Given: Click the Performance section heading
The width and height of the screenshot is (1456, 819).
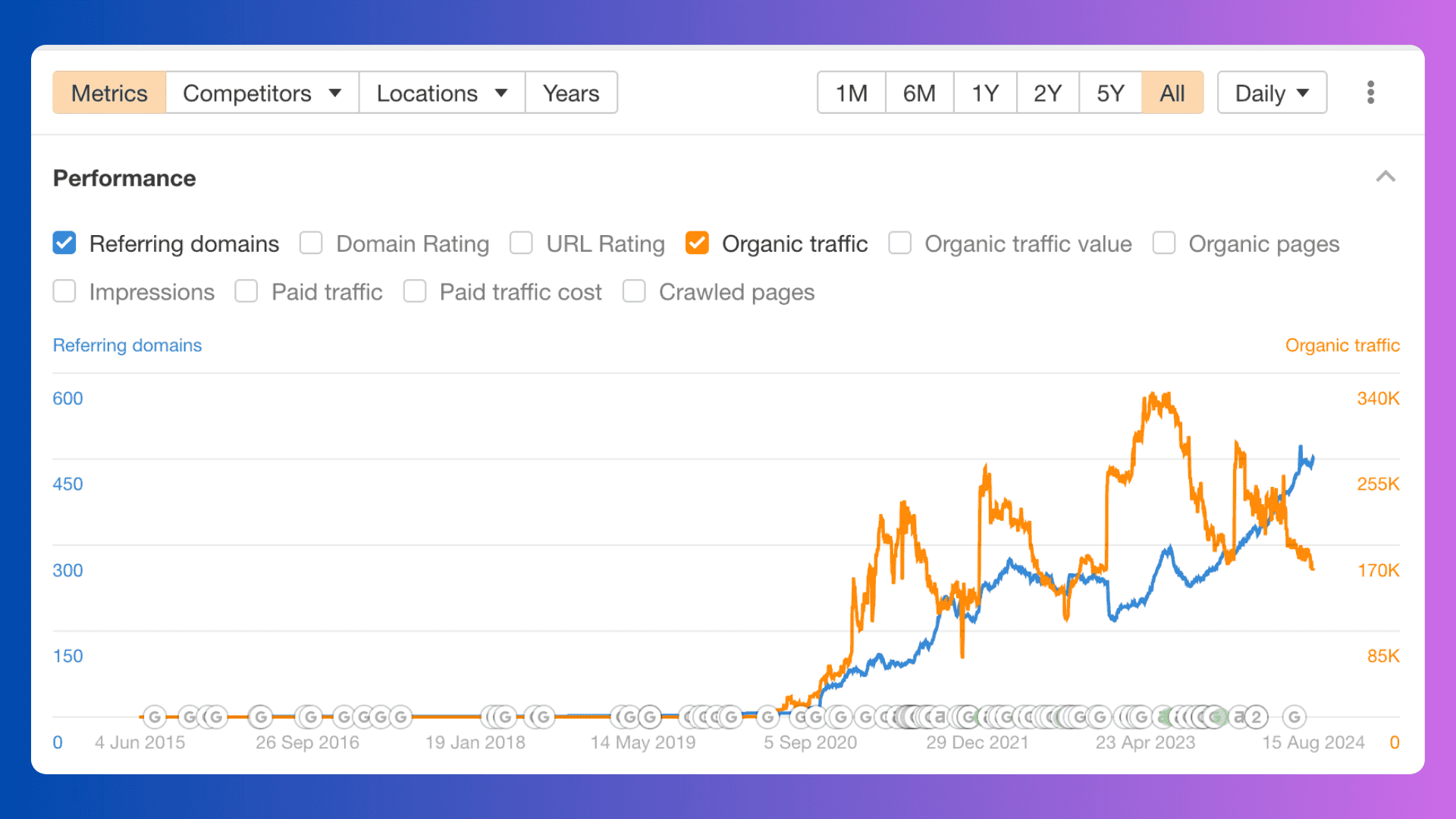Looking at the screenshot, I should tap(124, 178).
